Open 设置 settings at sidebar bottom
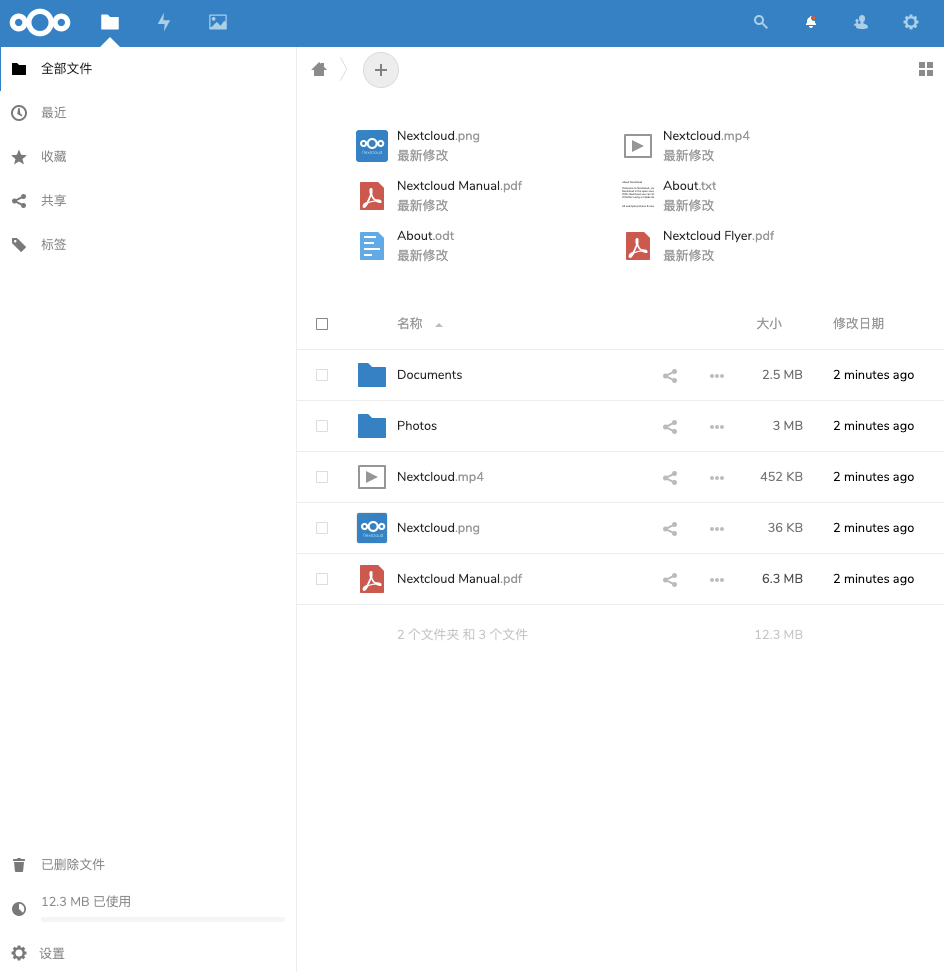This screenshot has width=944, height=972. pyautogui.click(x=148, y=953)
